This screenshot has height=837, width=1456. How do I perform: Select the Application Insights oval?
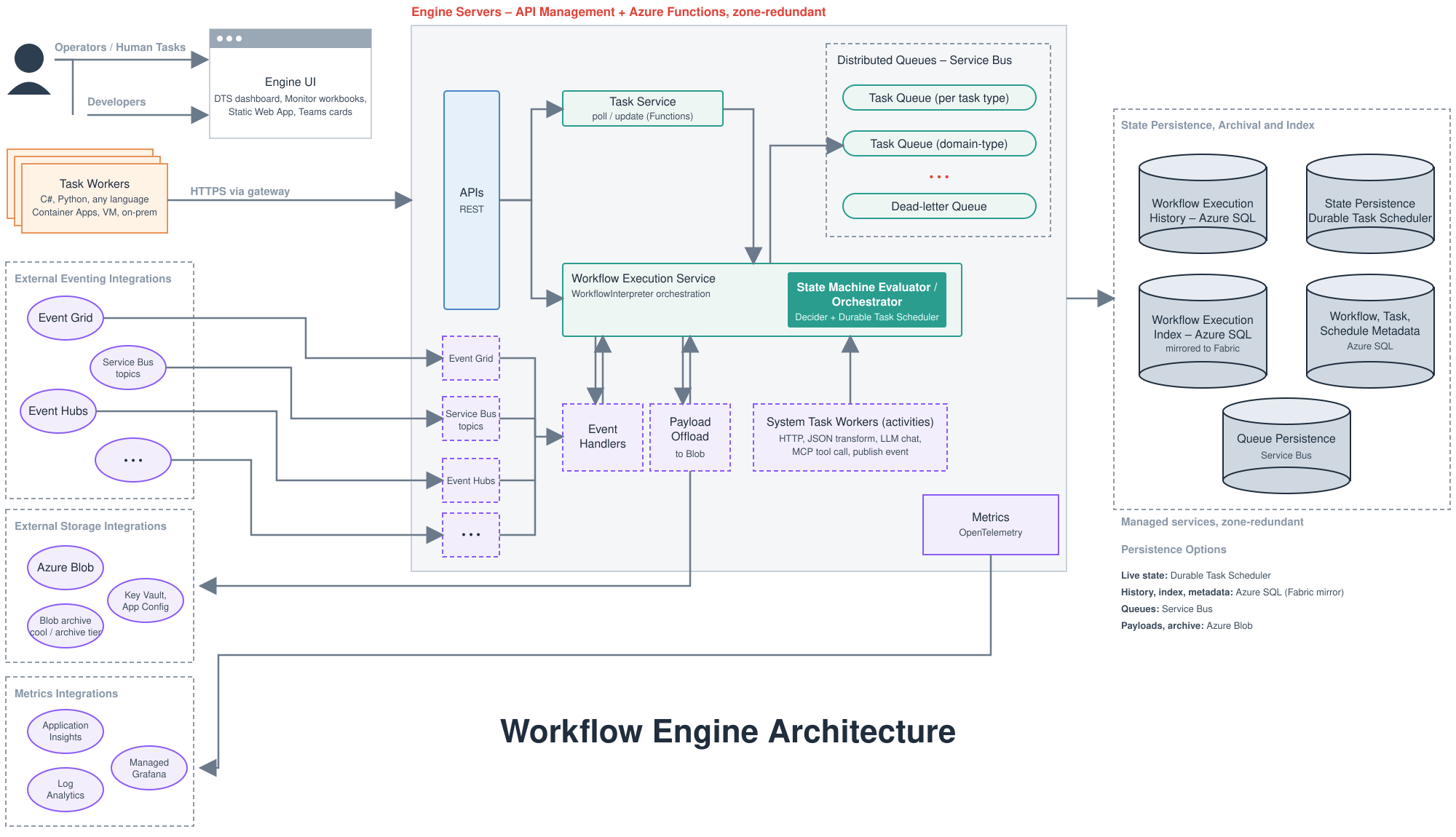[x=66, y=731]
